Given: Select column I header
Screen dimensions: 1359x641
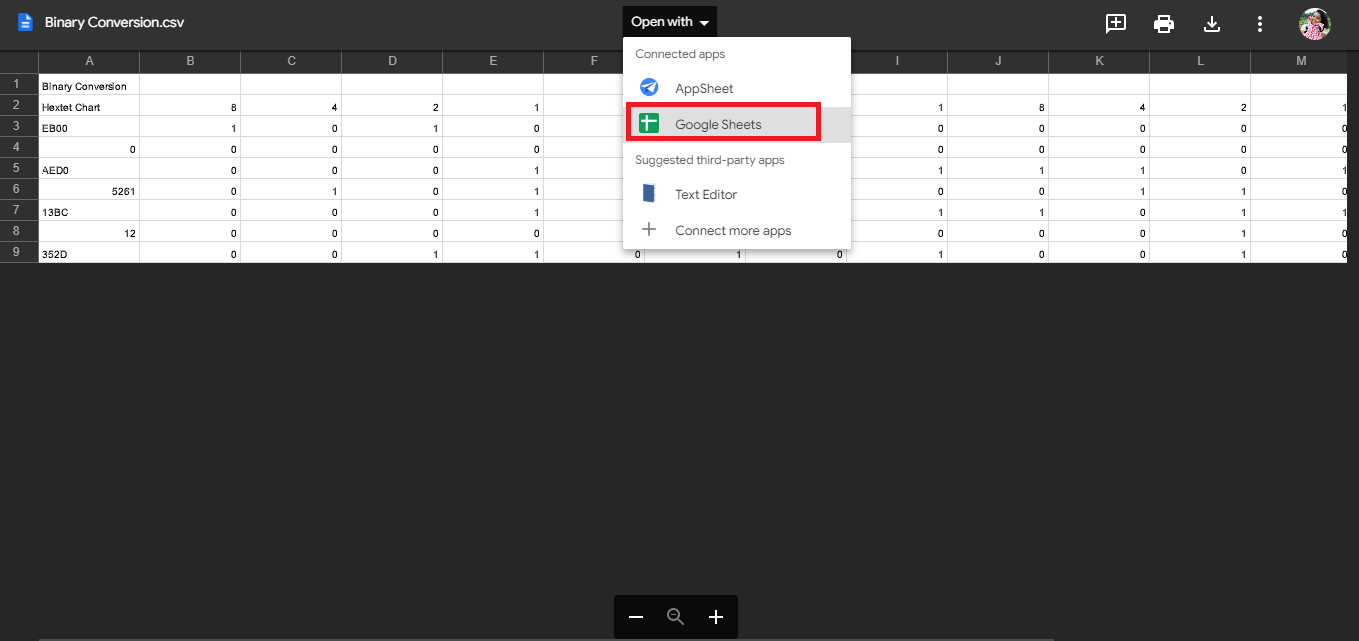Looking at the screenshot, I should click(x=897, y=62).
